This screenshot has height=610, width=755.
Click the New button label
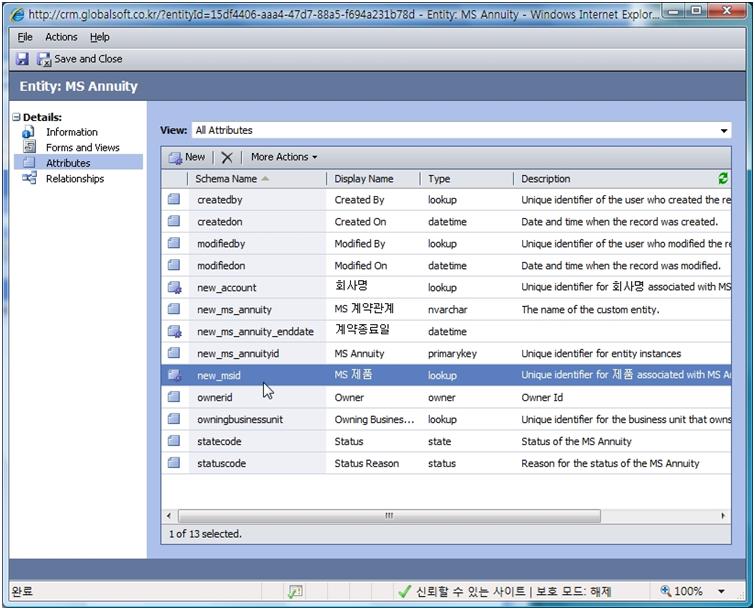(195, 157)
